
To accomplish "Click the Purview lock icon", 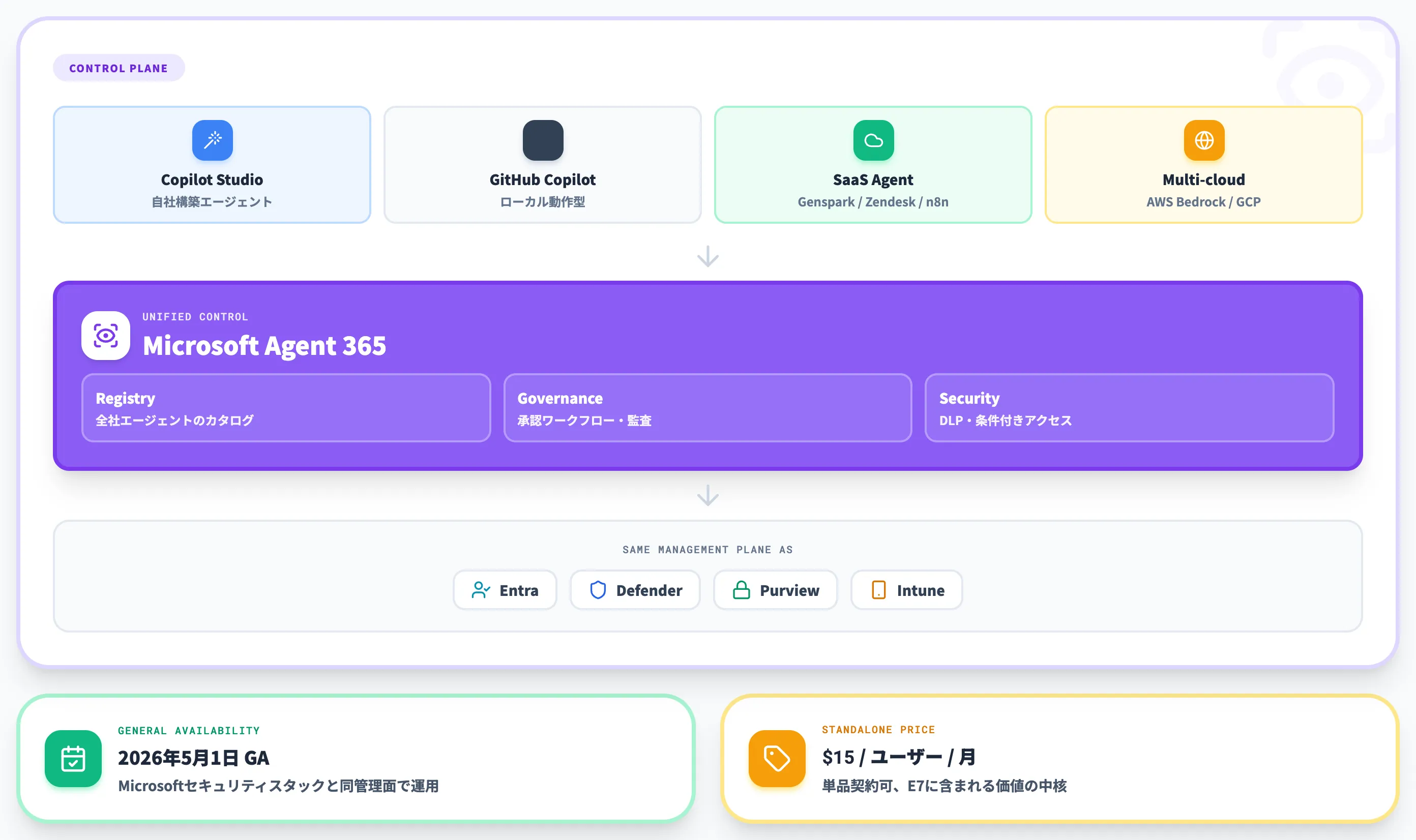I will click(x=742, y=590).
